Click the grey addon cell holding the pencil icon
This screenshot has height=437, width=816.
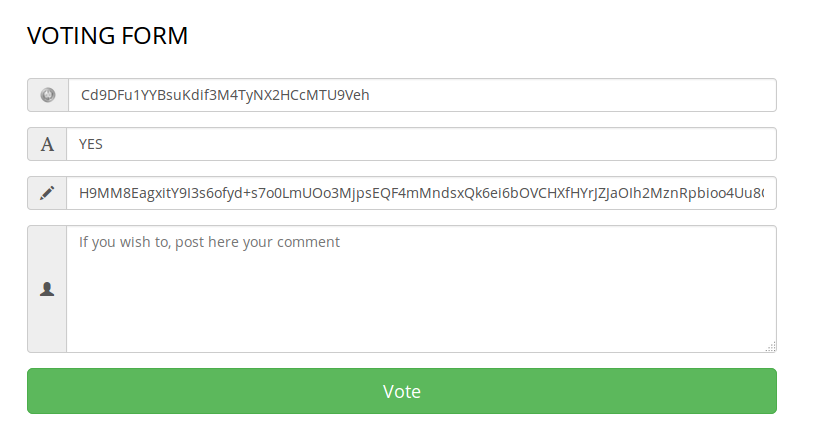tap(47, 193)
